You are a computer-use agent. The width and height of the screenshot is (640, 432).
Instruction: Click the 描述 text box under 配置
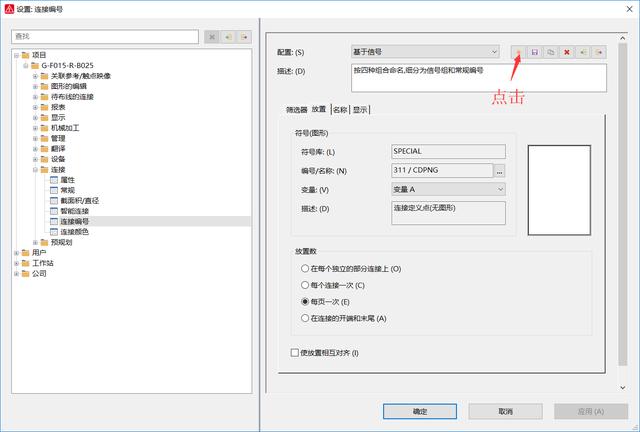[478, 78]
